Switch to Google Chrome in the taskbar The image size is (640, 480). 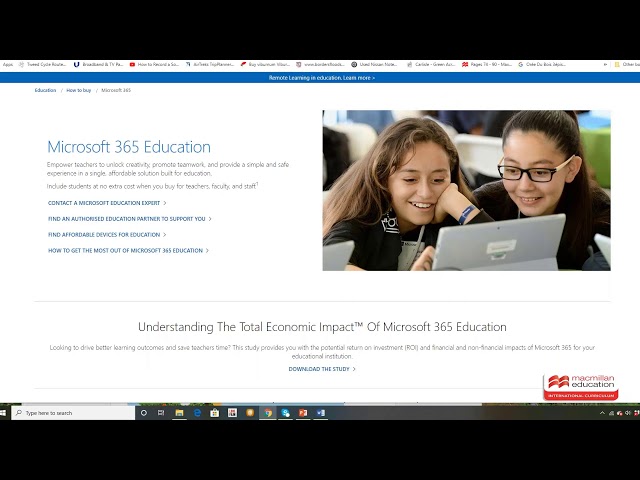pyautogui.click(x=268, y=413)
